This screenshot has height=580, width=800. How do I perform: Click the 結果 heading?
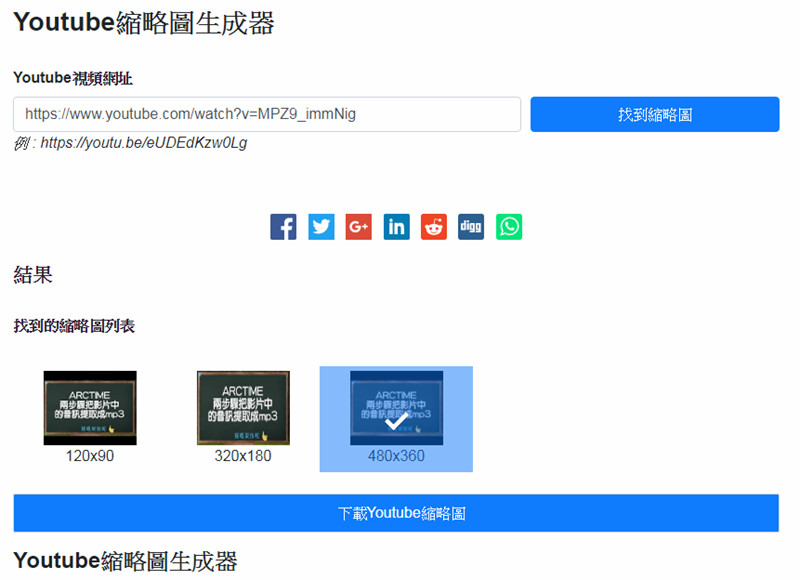coord(33,275)
